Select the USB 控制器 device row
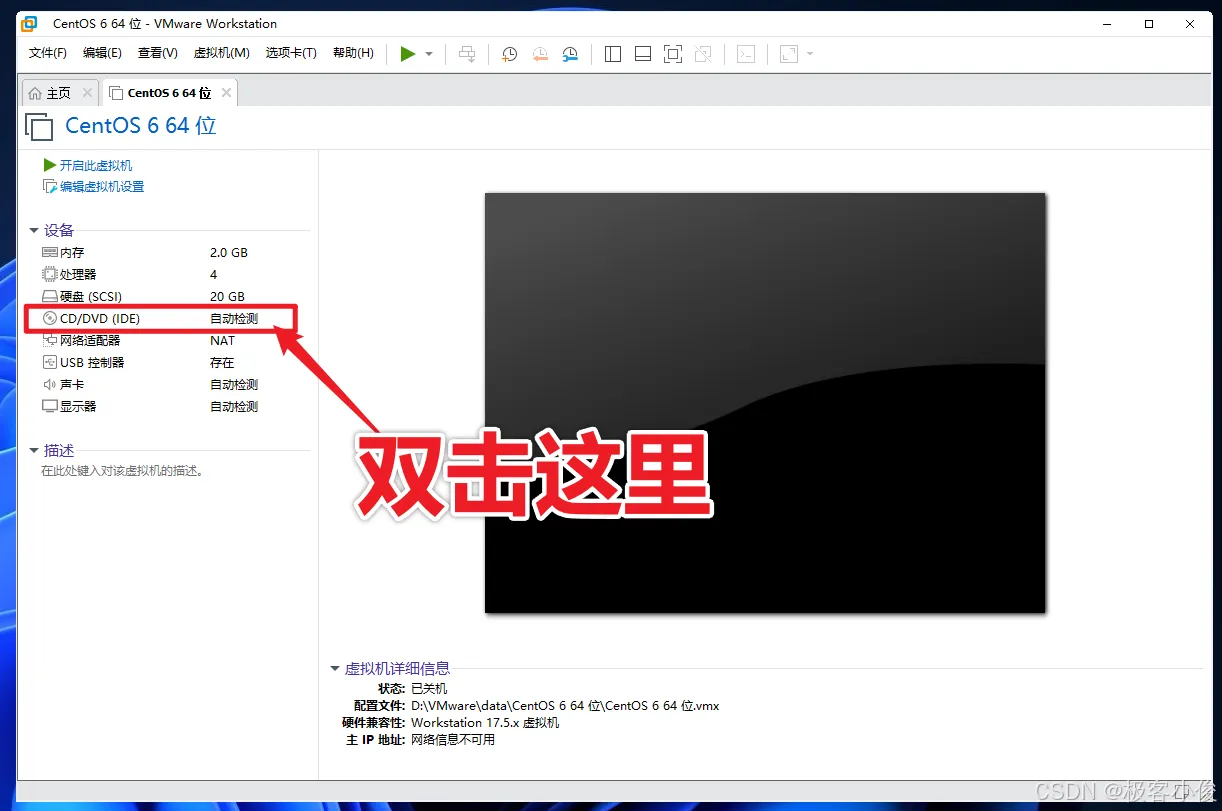Image resolution: width=1222 pixels, height=811 pixels. point(168,363)
